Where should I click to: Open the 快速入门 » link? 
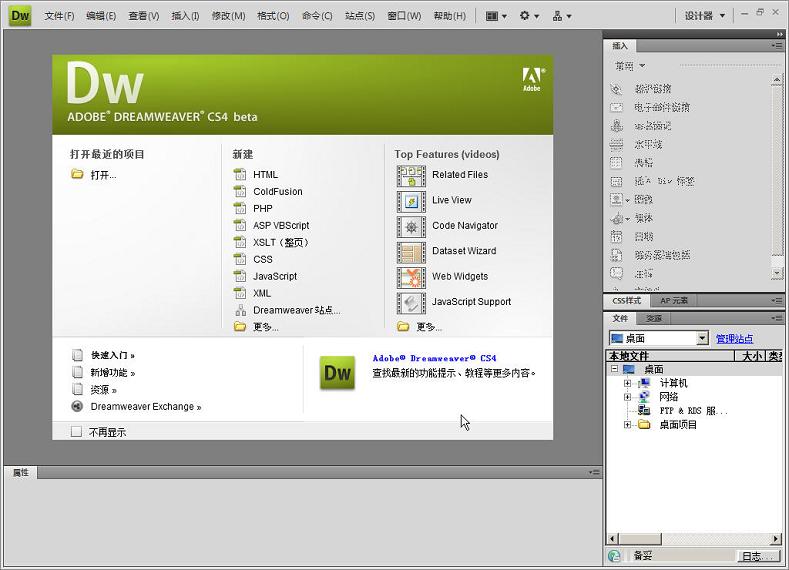[x=113, y=355]
